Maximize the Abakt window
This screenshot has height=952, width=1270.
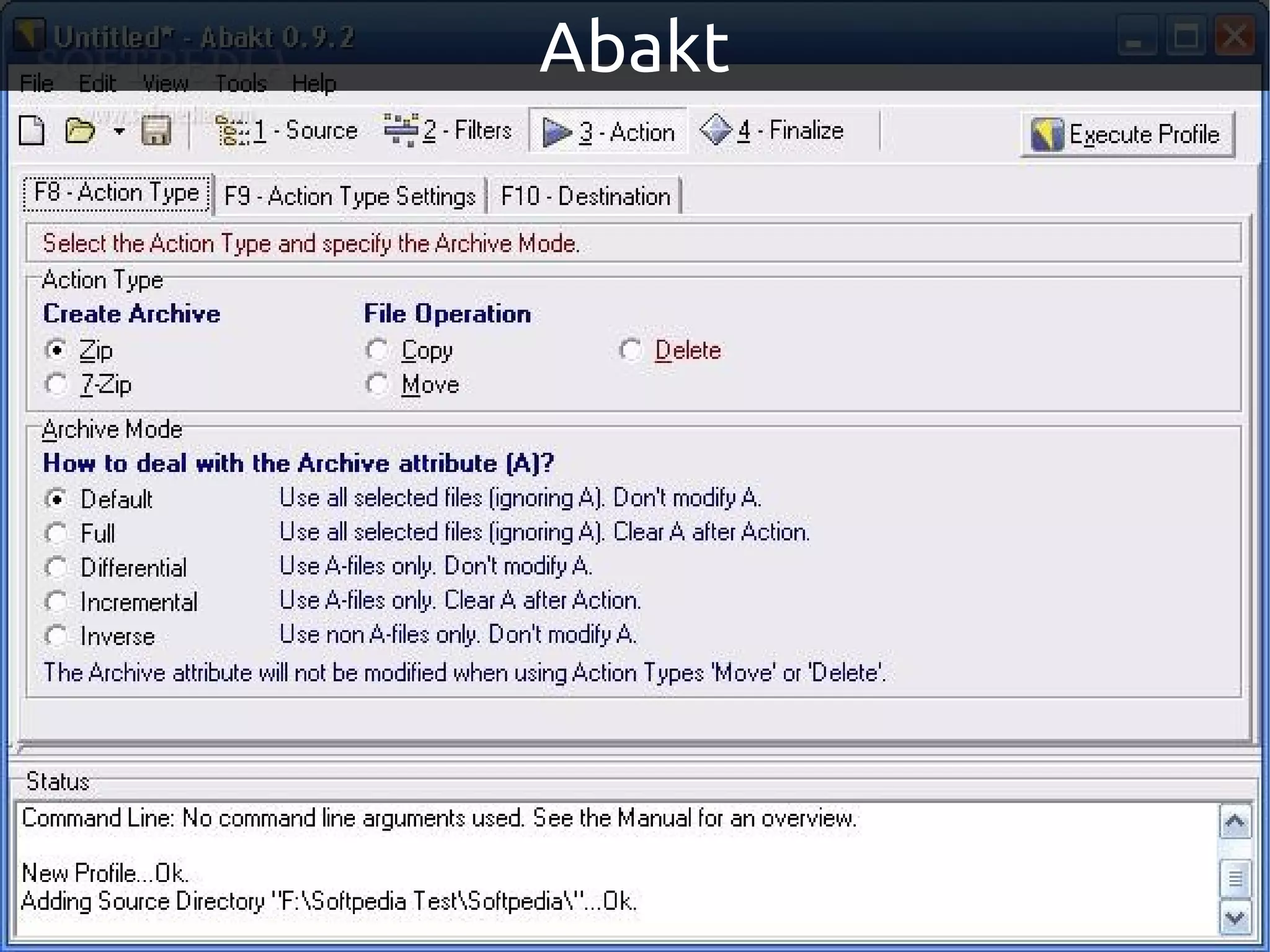(x=1186, y=37)
